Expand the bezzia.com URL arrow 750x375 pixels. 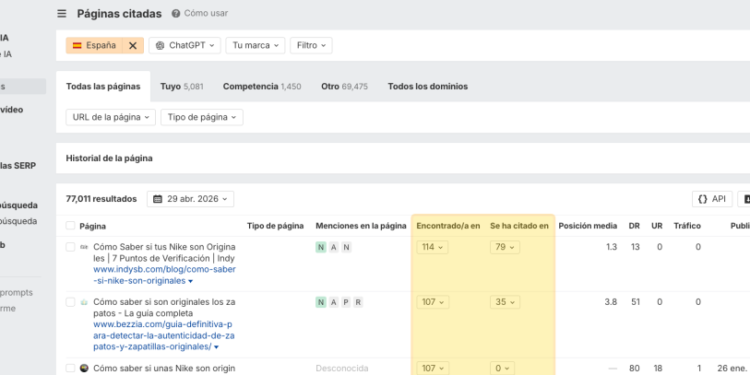216,347
